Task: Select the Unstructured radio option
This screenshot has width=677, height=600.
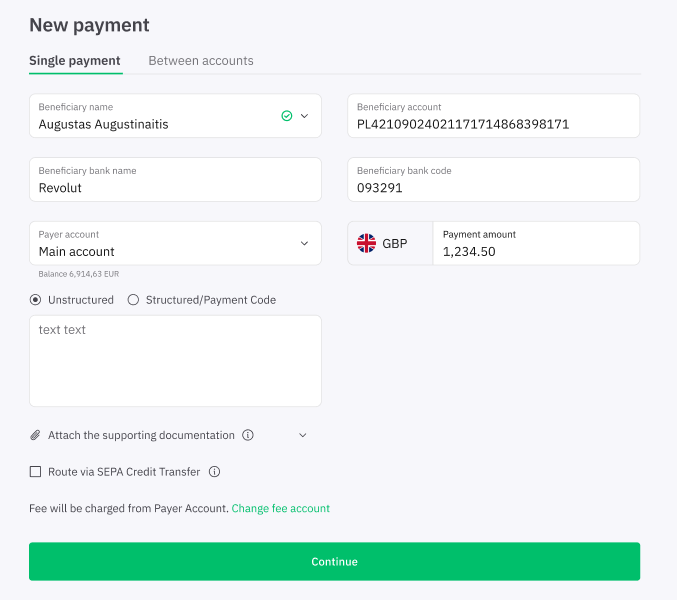Action: tap(35, 300)
